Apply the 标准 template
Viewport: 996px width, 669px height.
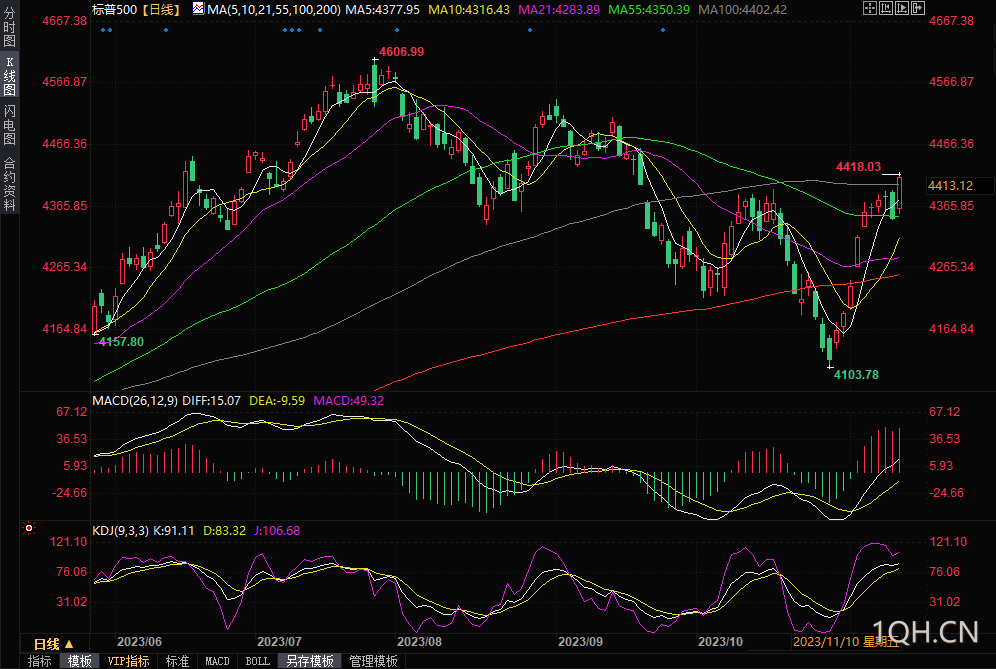point(177,661)
